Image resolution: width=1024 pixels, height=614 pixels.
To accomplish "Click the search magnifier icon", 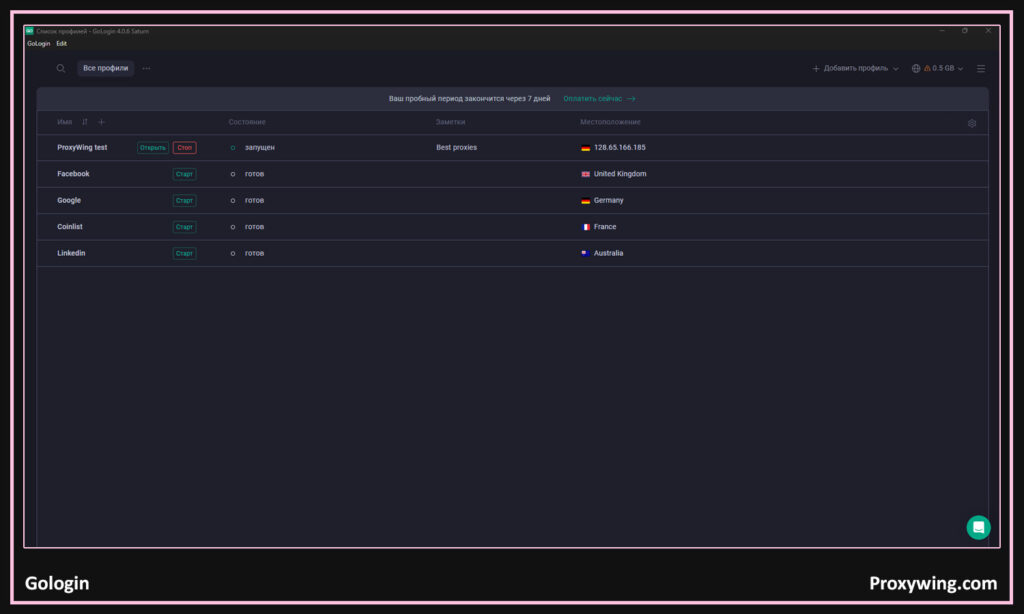I will pos(61,69).
